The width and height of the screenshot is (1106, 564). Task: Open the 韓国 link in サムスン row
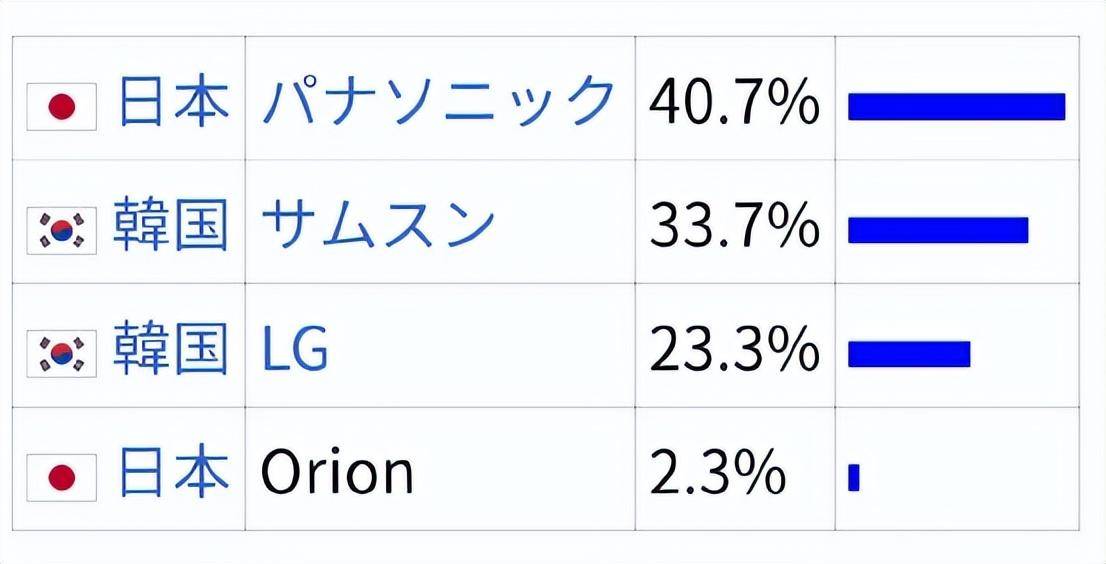coord(171,226)
